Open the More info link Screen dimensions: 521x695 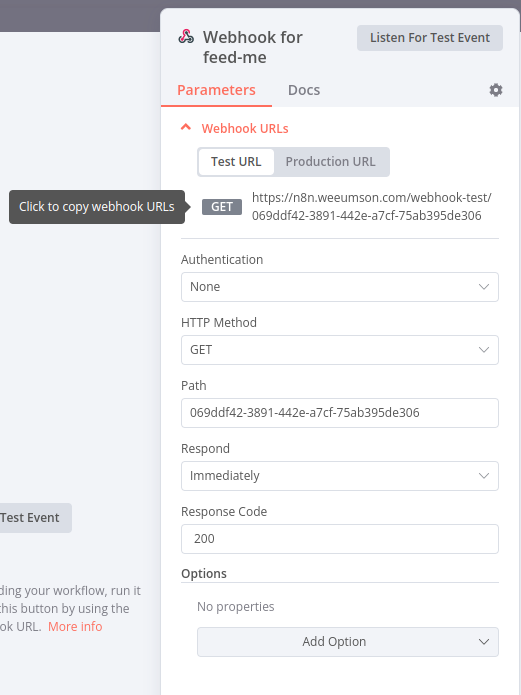(x=75, y=626)
